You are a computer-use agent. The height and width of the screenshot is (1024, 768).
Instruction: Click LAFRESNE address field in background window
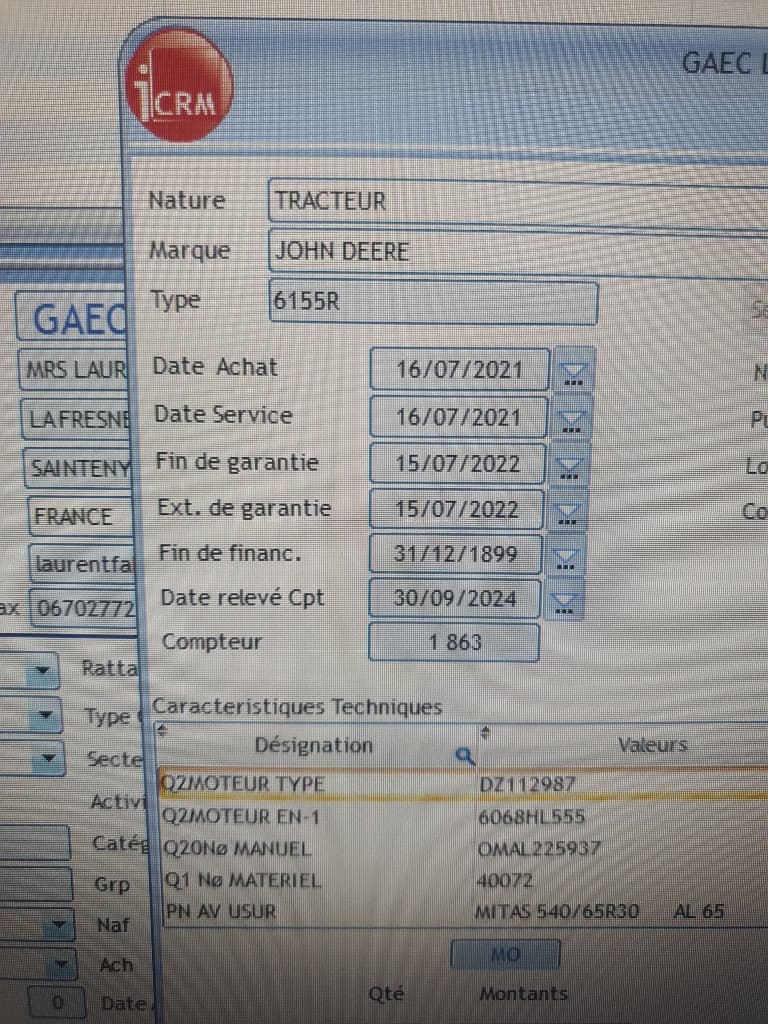pyautogui.click(x=77, y=419)
